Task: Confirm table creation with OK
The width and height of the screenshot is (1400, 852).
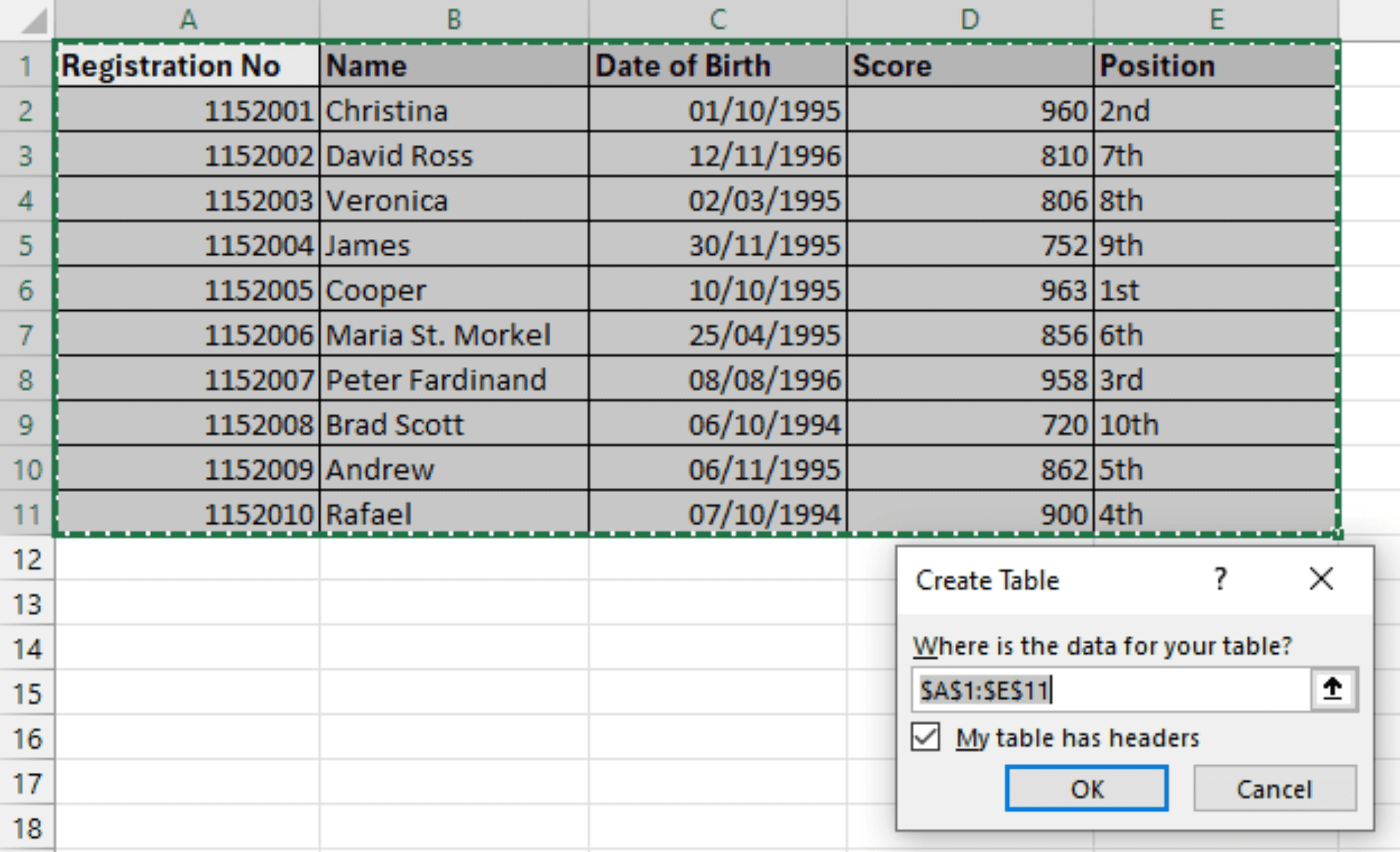Action: coord(1087,789)
